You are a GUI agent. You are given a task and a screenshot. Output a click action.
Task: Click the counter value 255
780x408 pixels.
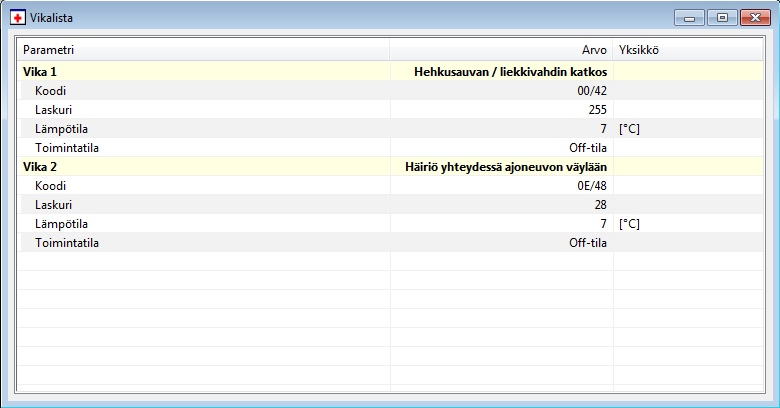(597, 110)
